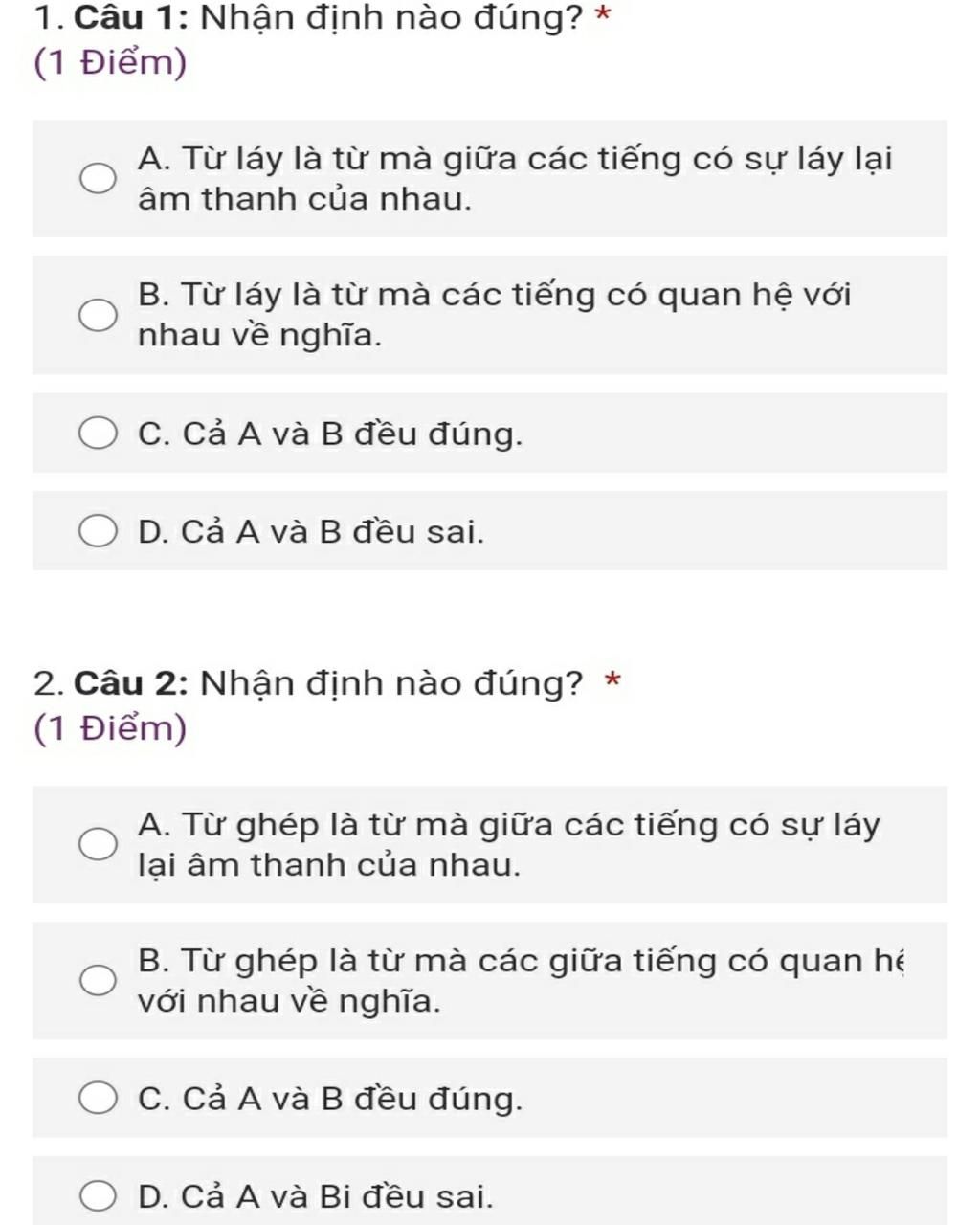Click label text 'D. Cả A và Bi đều sai.'
The height and width of the screenshot is (1225, 980).
pyautogui.click(x=316, y=1196)
